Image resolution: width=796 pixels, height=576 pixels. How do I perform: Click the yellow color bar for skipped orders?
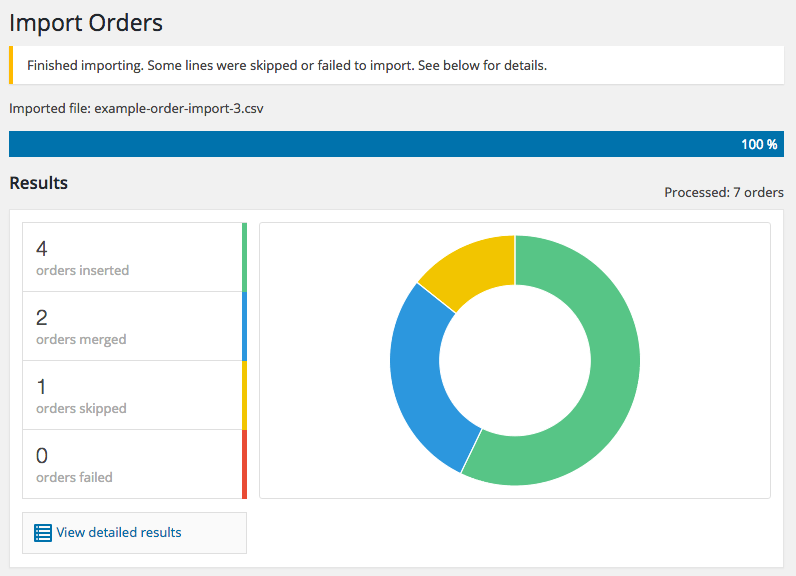tap(244, 395)
